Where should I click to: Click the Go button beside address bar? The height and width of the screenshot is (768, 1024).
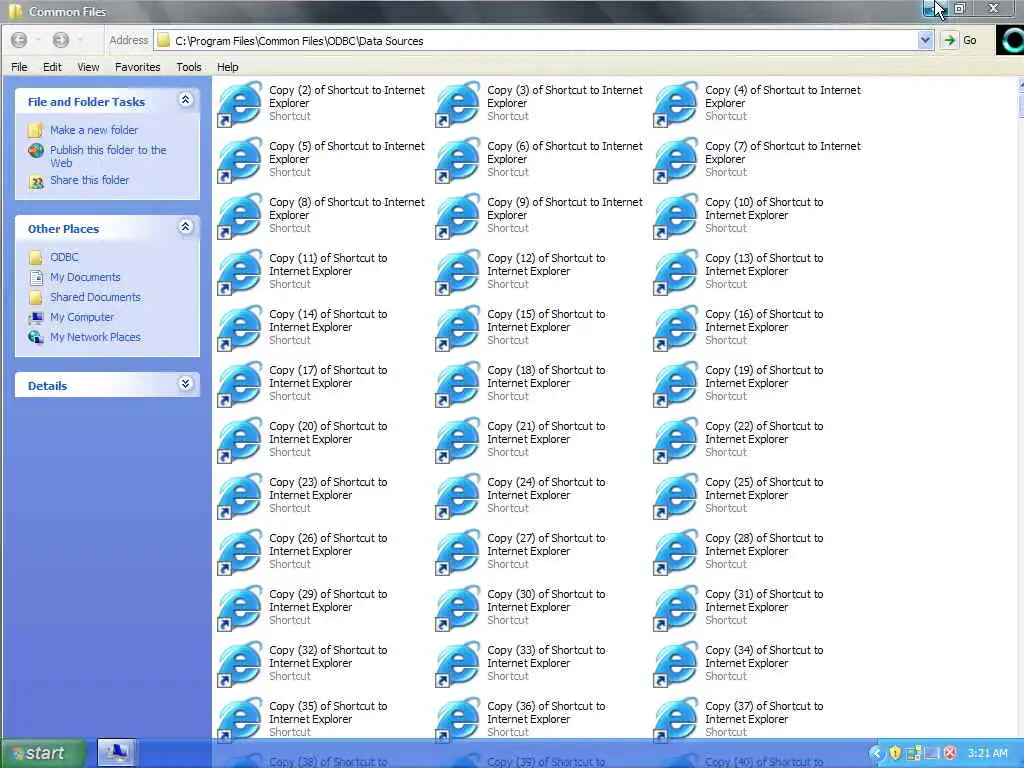(959, 40)
